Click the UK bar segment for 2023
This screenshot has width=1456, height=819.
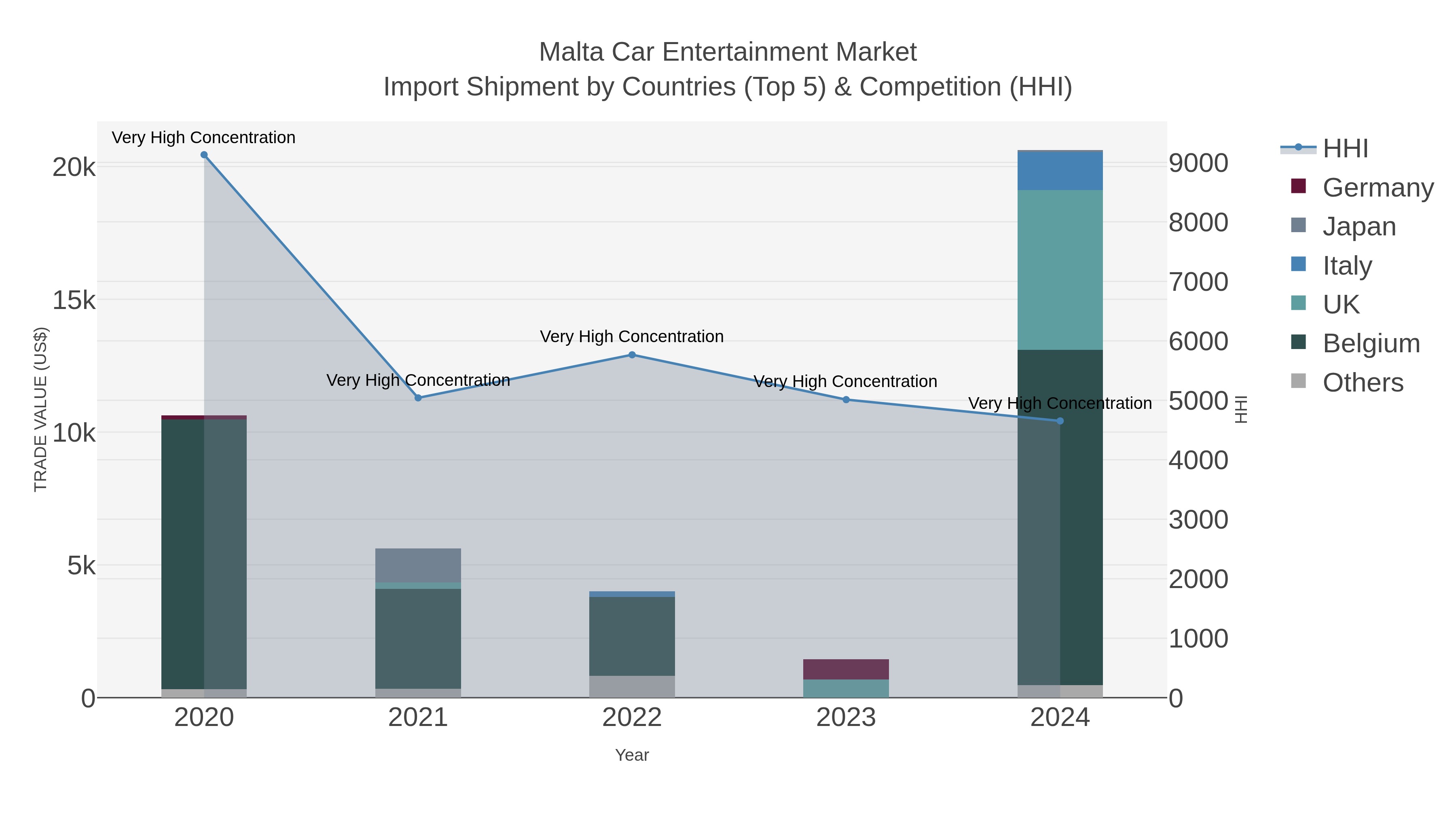846,688
